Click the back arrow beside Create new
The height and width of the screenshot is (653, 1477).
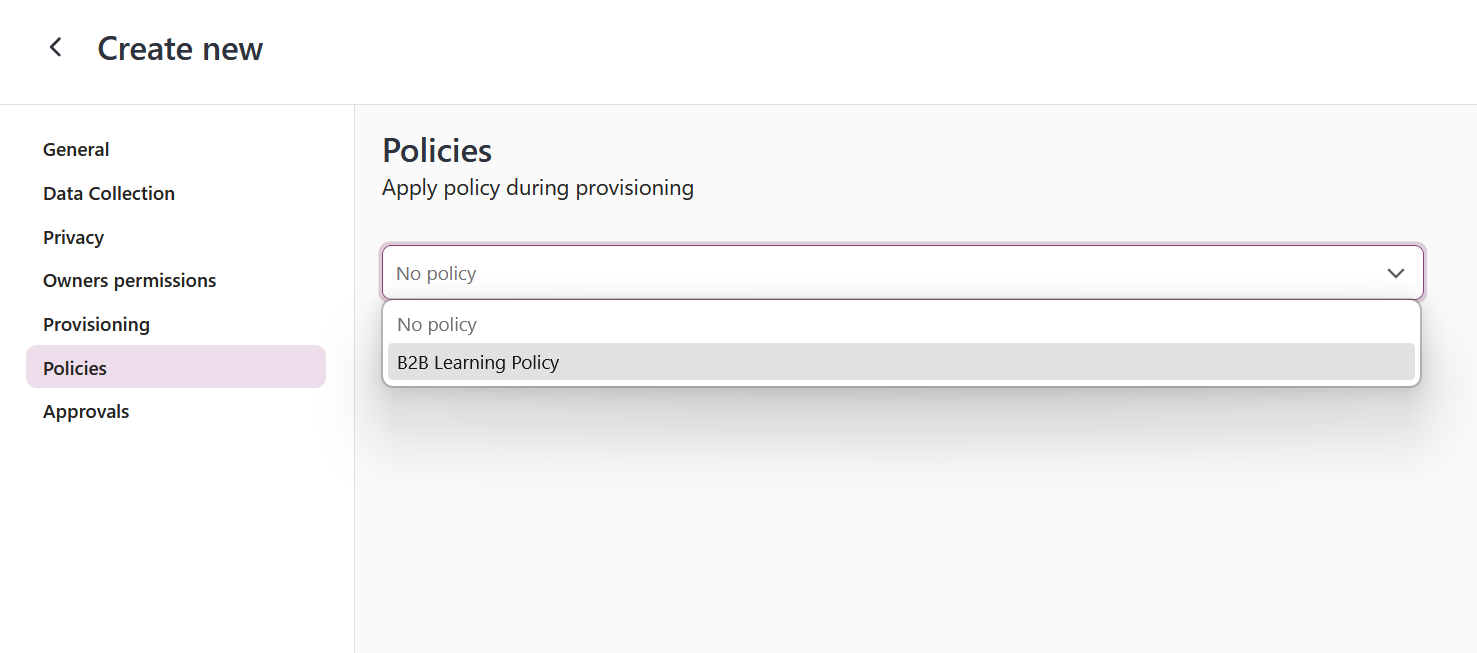(x=56, y=48)
